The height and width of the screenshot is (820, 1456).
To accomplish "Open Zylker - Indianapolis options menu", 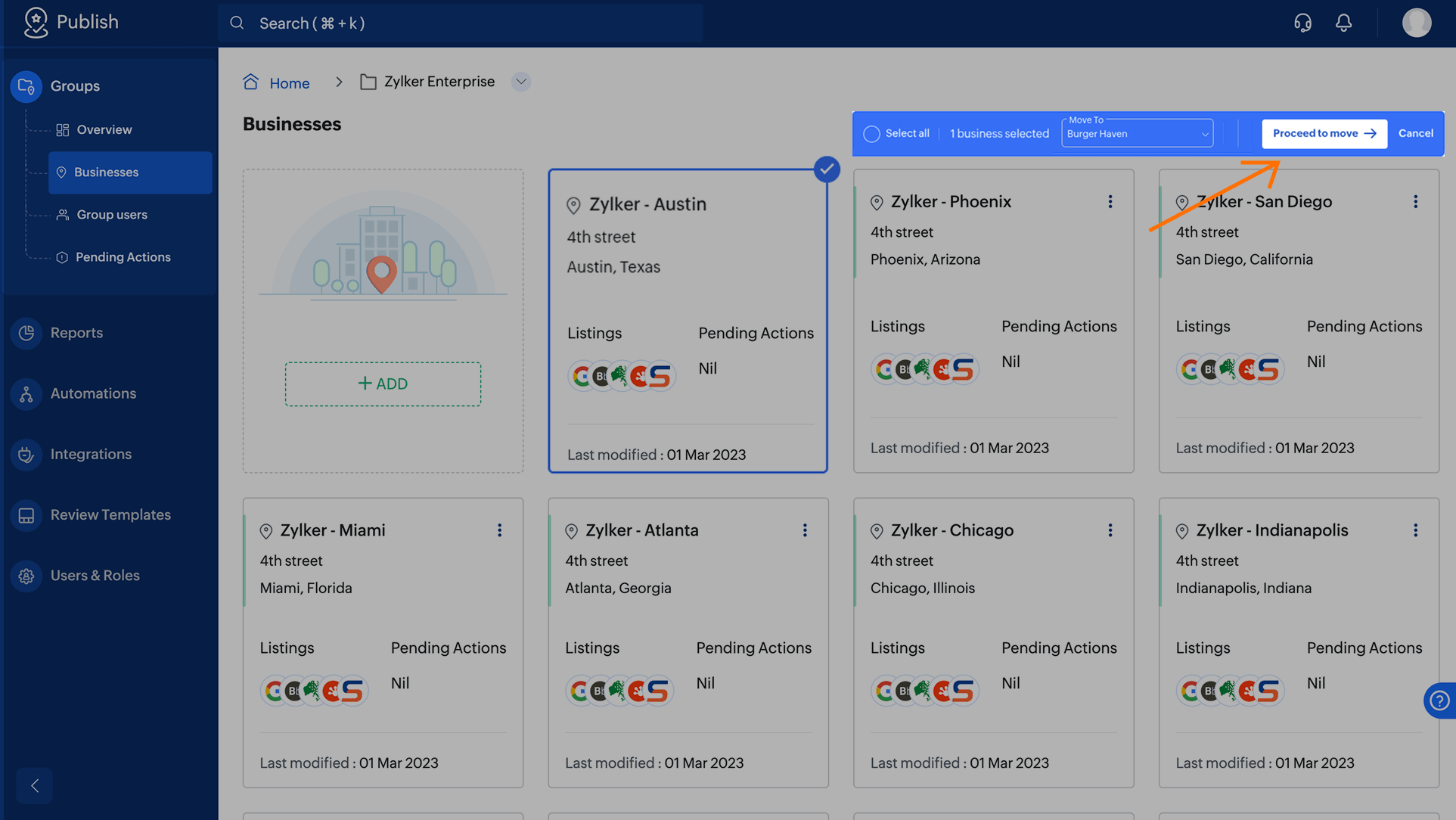I will click(1415, 530).
